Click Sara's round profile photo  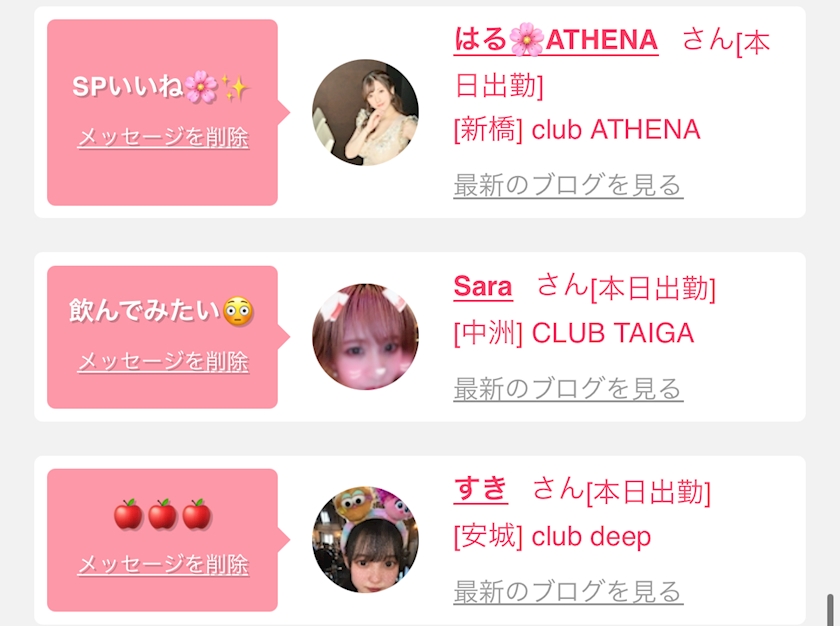(x=365, y=337)
